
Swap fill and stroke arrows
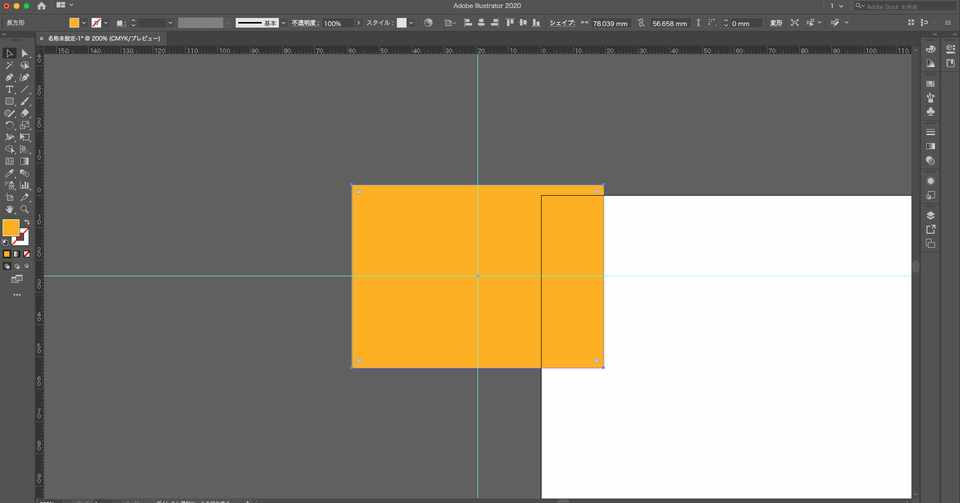click(x=26, y=223)
